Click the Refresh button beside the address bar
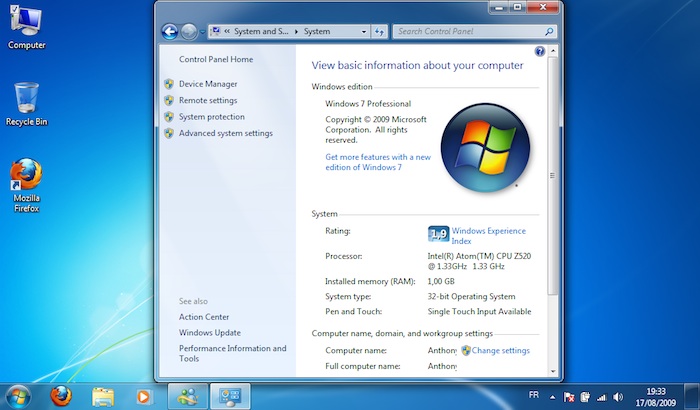The height and width of the screenshot is (410, 700). click(x=379, y=32)
